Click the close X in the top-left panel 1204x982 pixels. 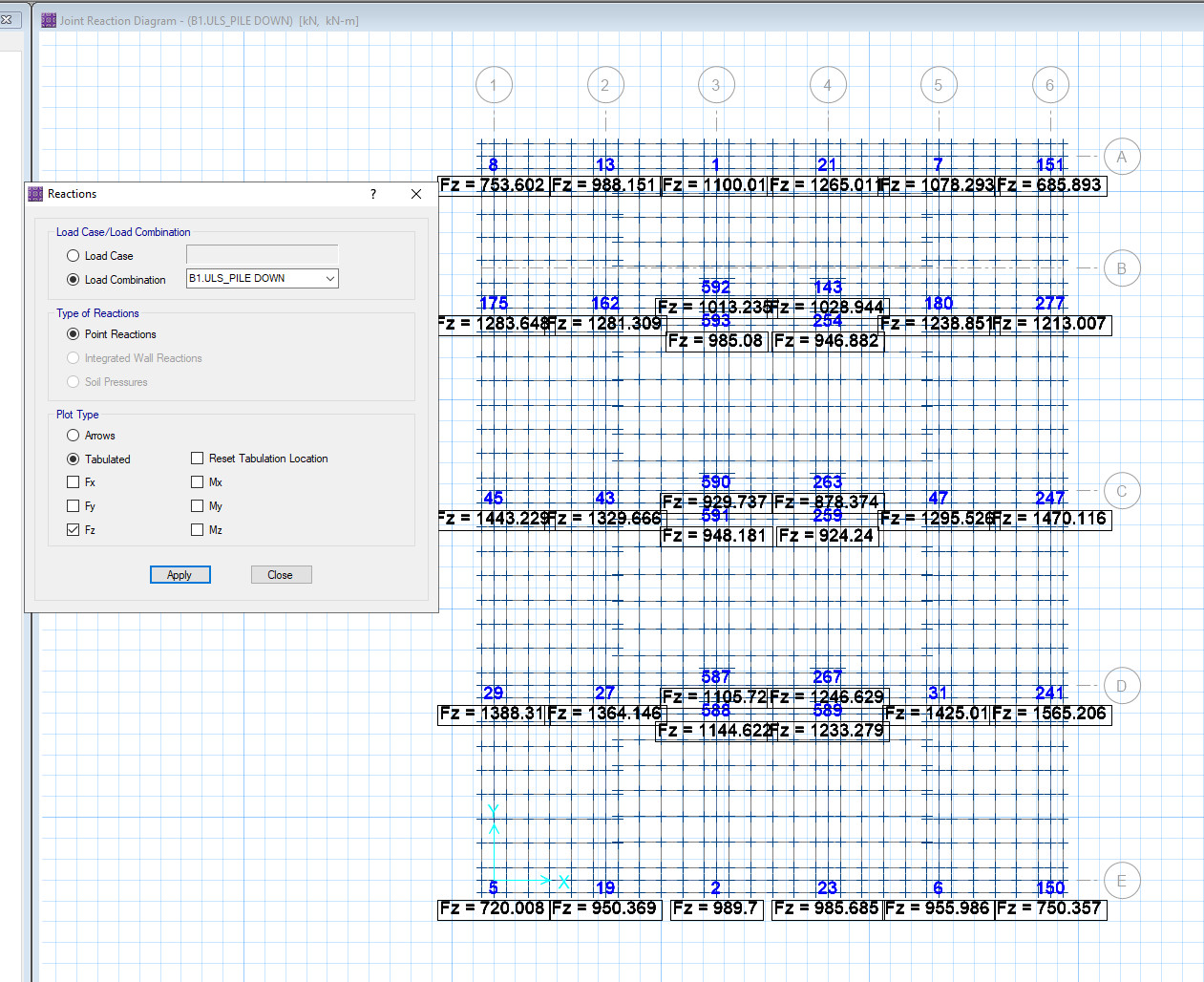(5, 19)
